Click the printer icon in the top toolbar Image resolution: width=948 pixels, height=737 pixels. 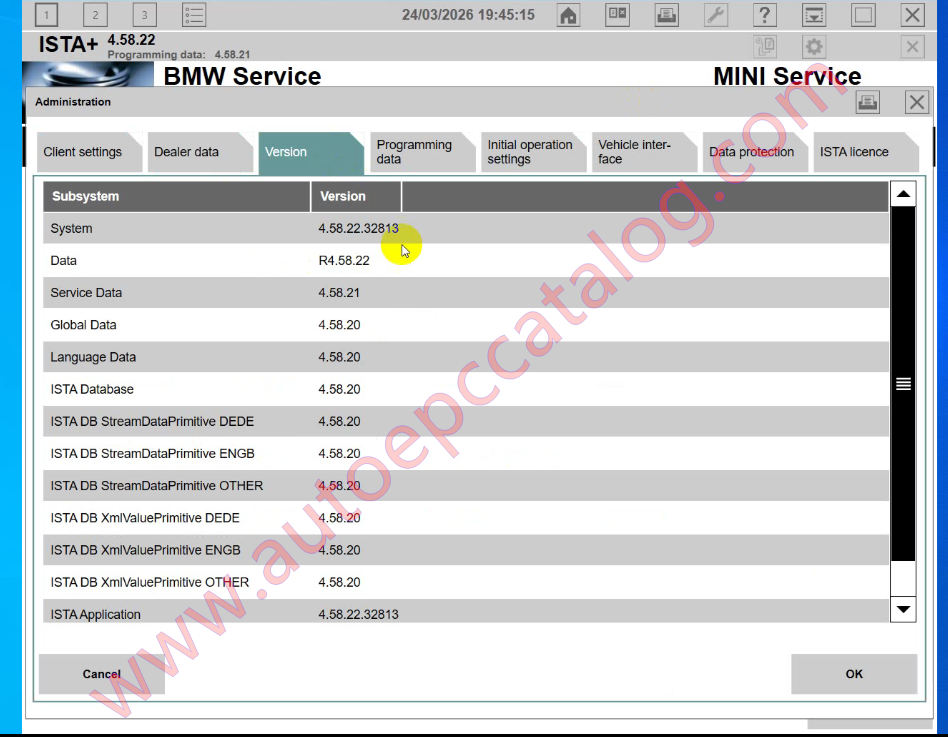click(666, 15)
